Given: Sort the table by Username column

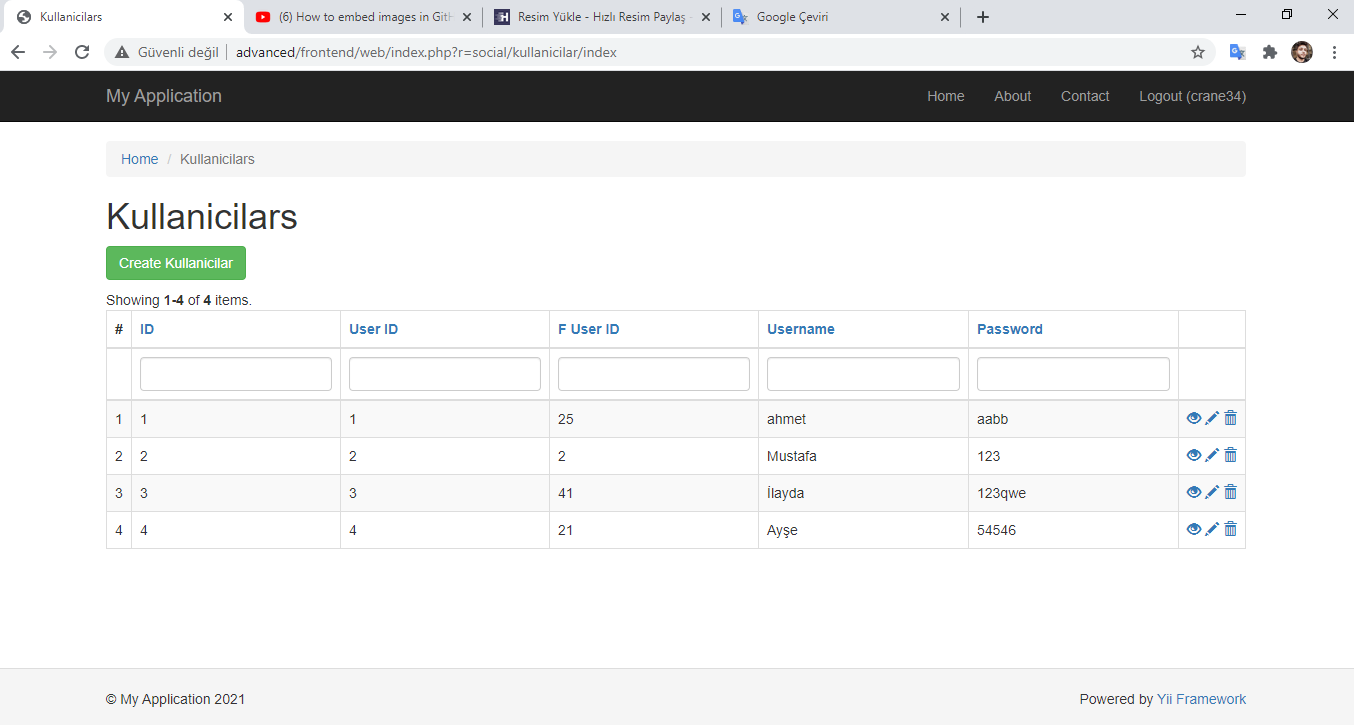Looking at the screenshot, I should coord(801,329).
